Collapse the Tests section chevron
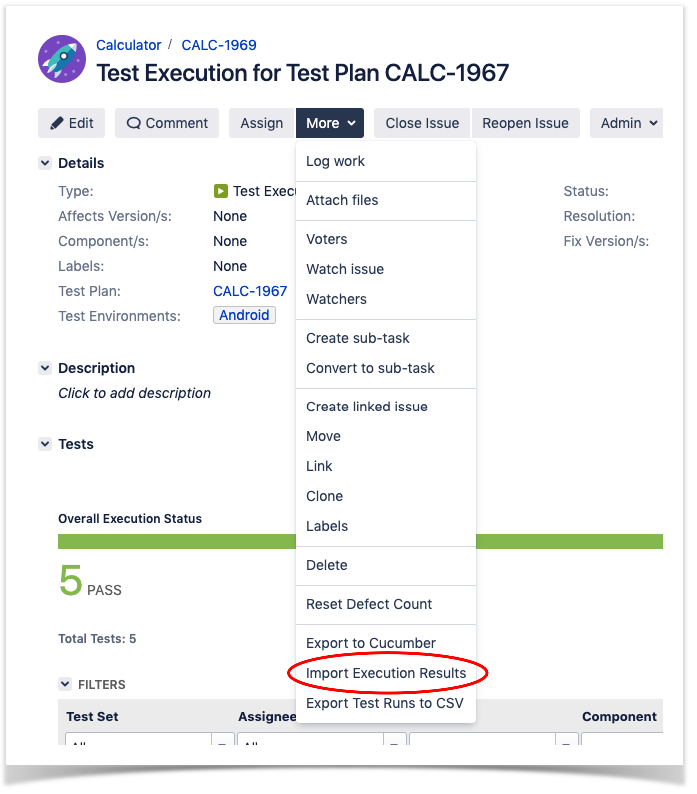Viewport: 697px width, 794px height. point(45,444)
